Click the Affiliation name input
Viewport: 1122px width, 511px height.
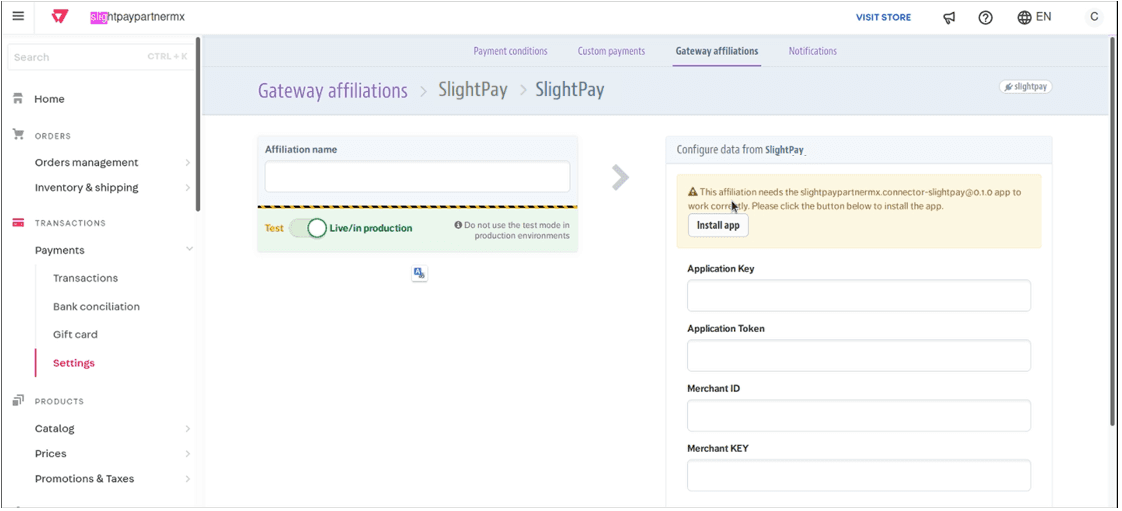coord(417,176)
